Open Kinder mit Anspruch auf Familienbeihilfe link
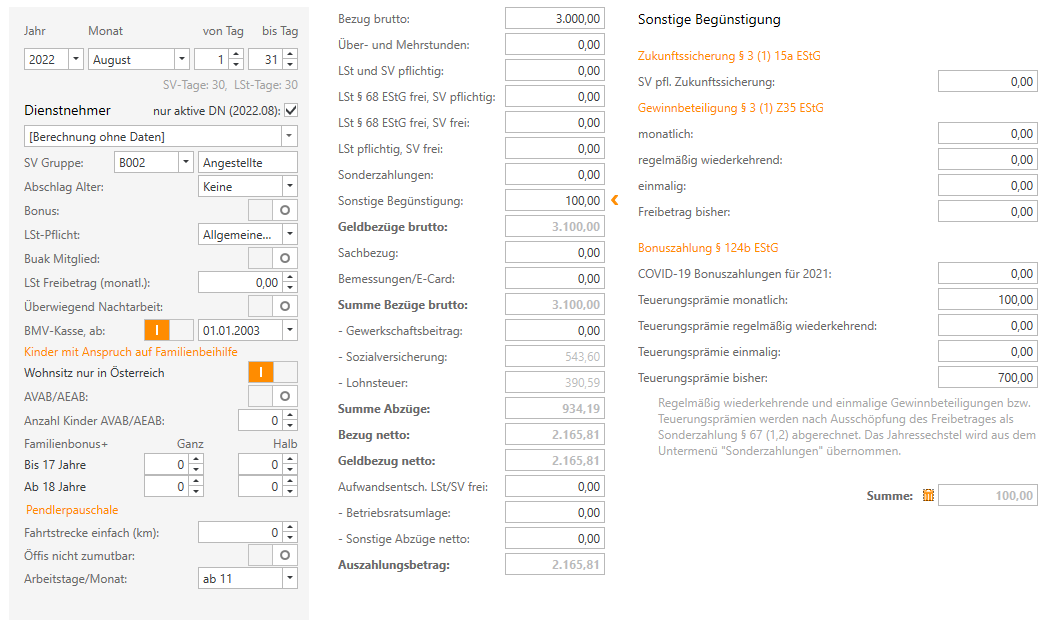The width and height of the screenshot is (1049, 629). click(x=130, y=352)
